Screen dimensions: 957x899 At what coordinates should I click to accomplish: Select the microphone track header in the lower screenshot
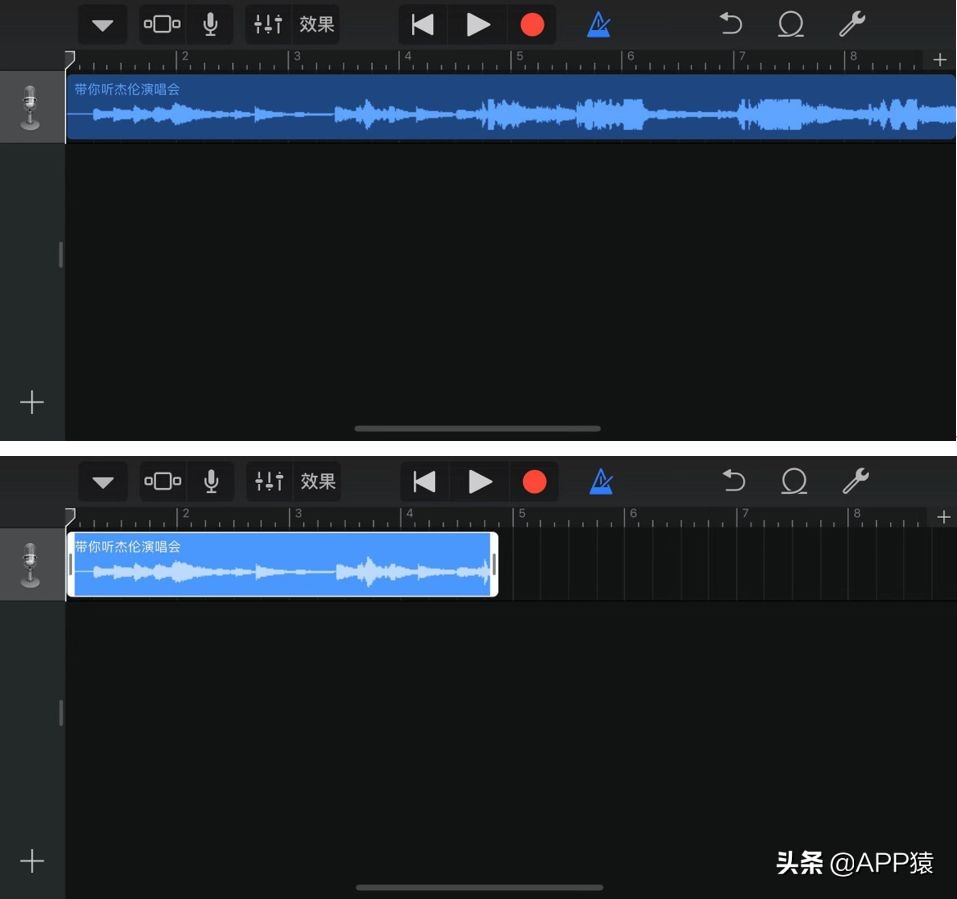coord(31,565)
